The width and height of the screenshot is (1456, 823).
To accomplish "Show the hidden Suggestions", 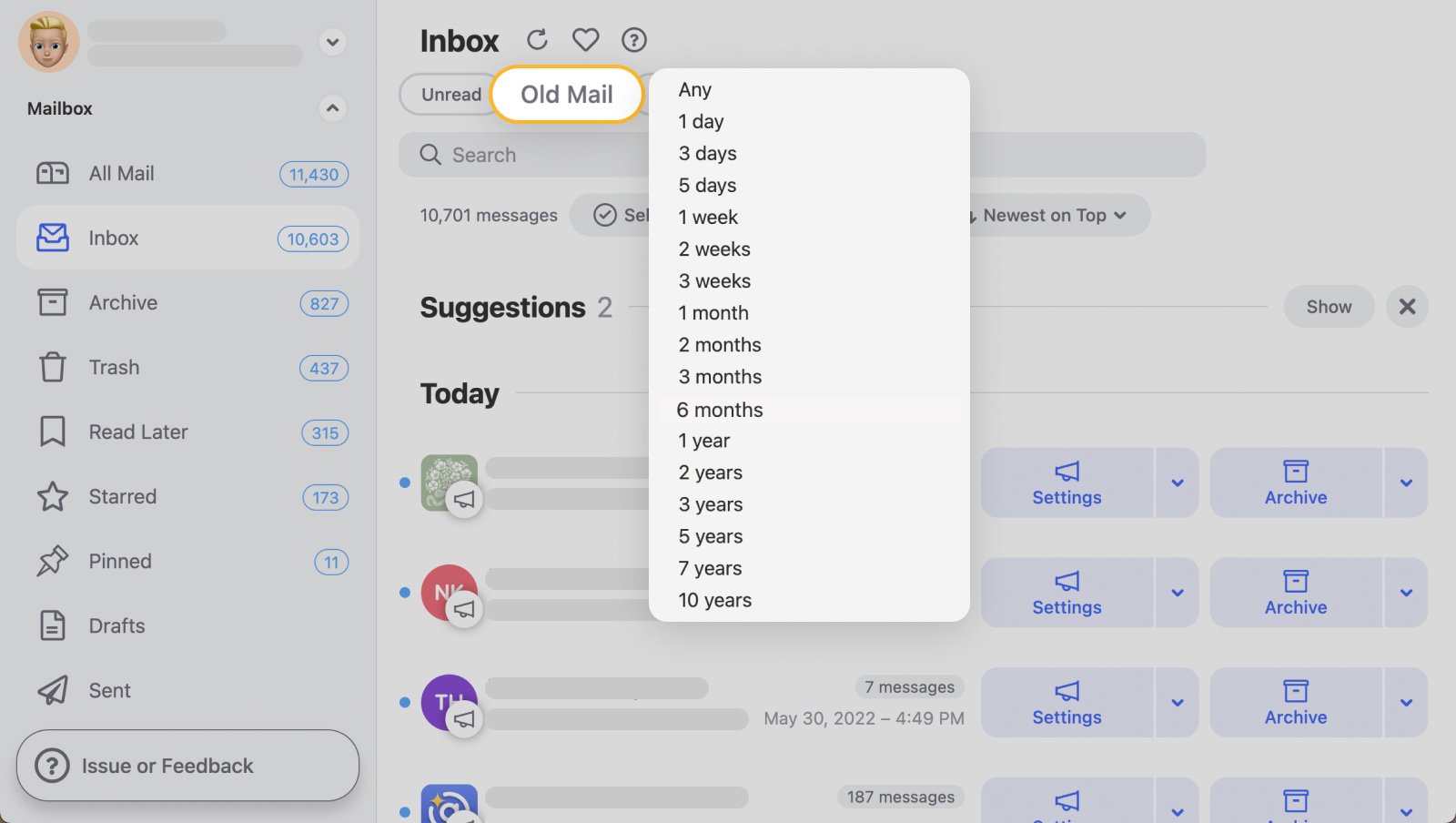I will [1328, 307].
